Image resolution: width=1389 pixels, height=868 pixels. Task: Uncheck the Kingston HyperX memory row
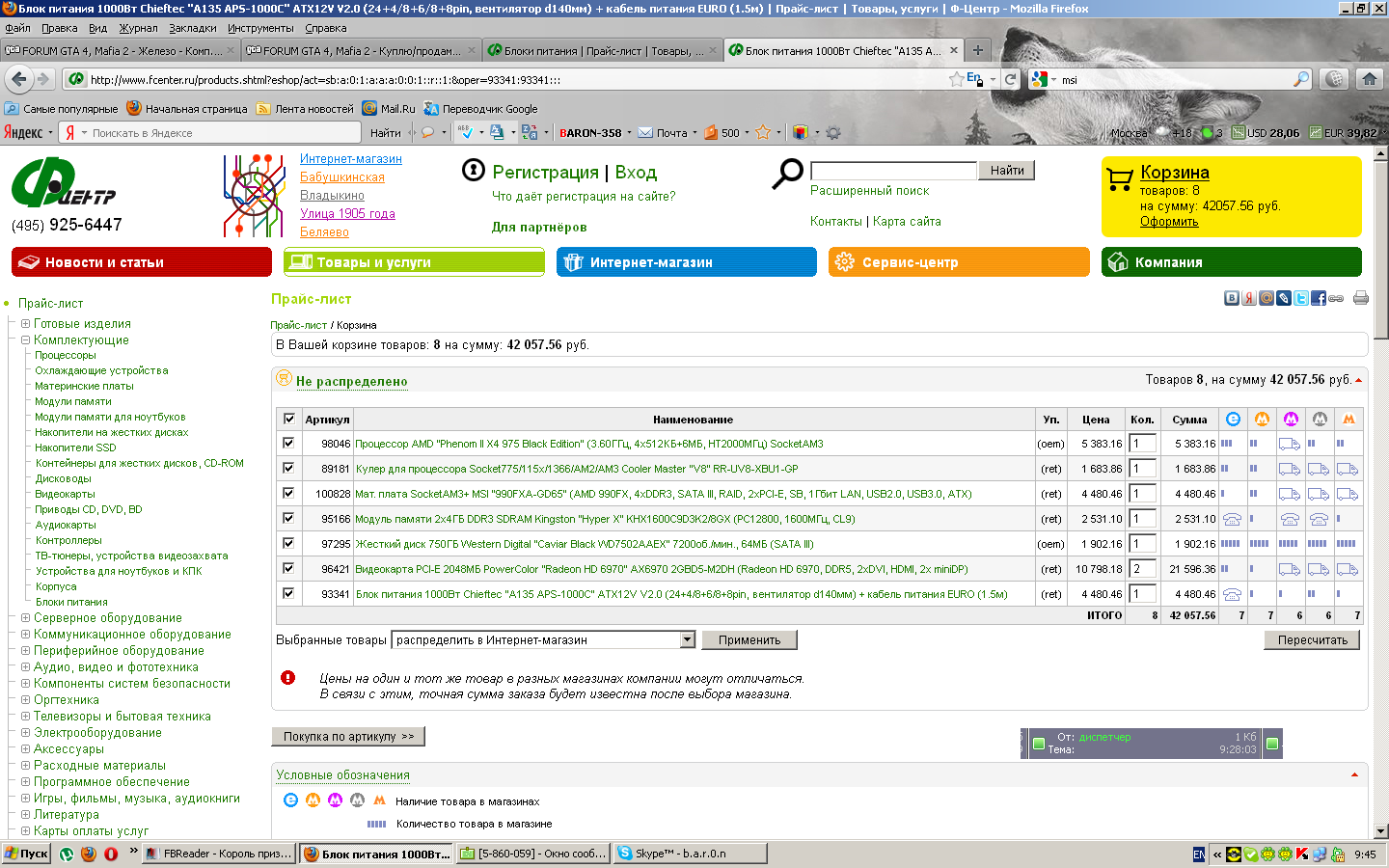tap(288, 518)
